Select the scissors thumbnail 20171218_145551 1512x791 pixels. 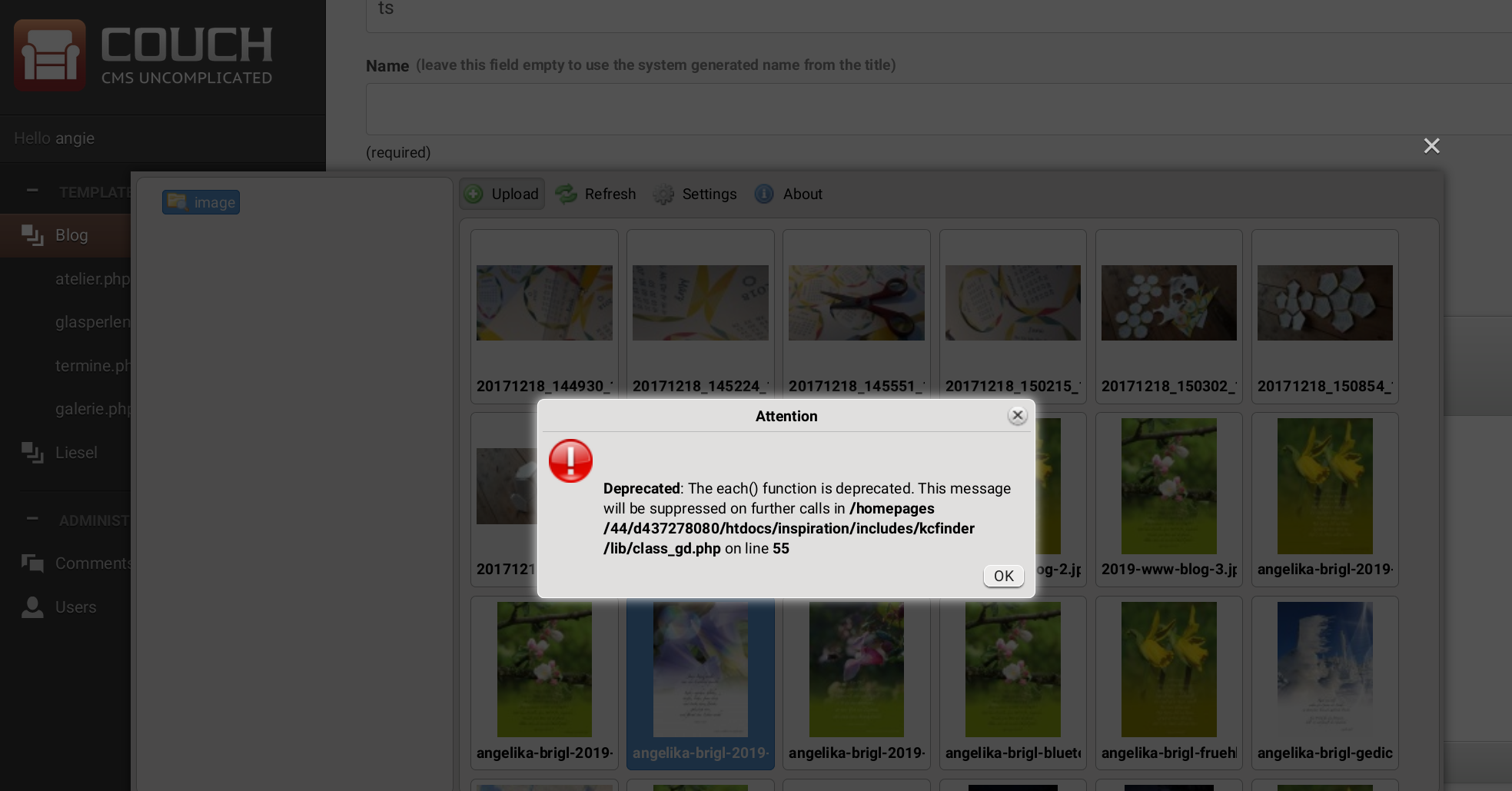[856, 317]
